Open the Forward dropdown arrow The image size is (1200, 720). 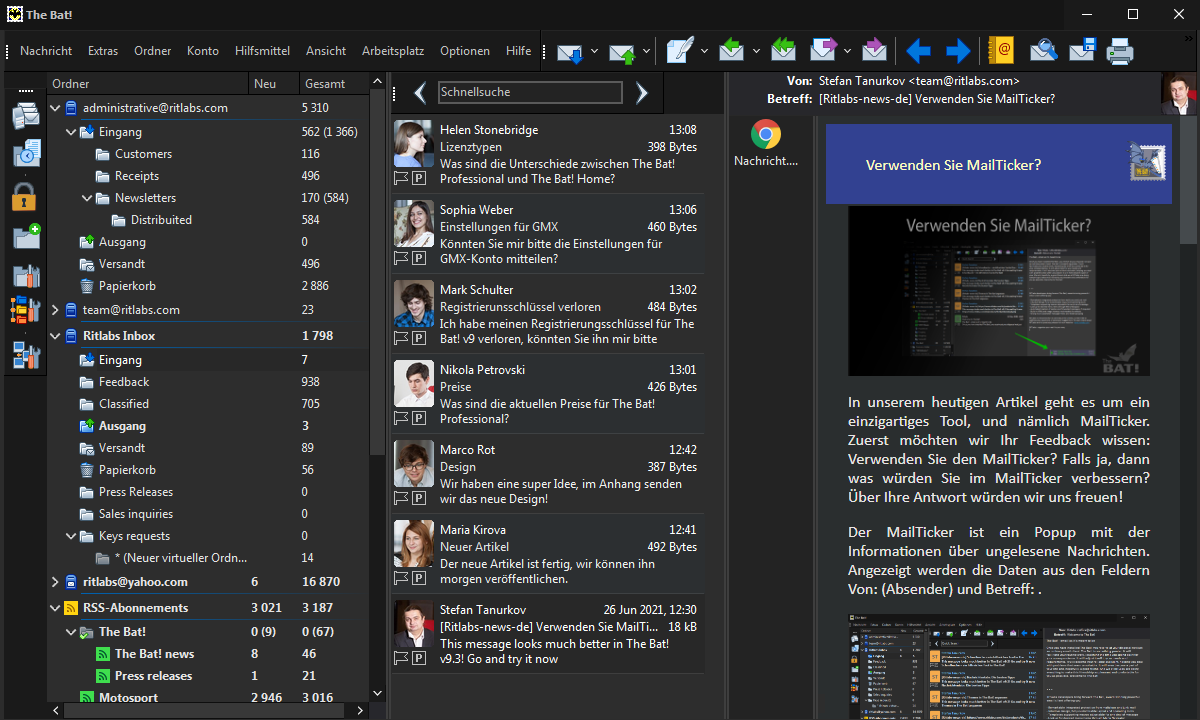click(x=847, y=51)
